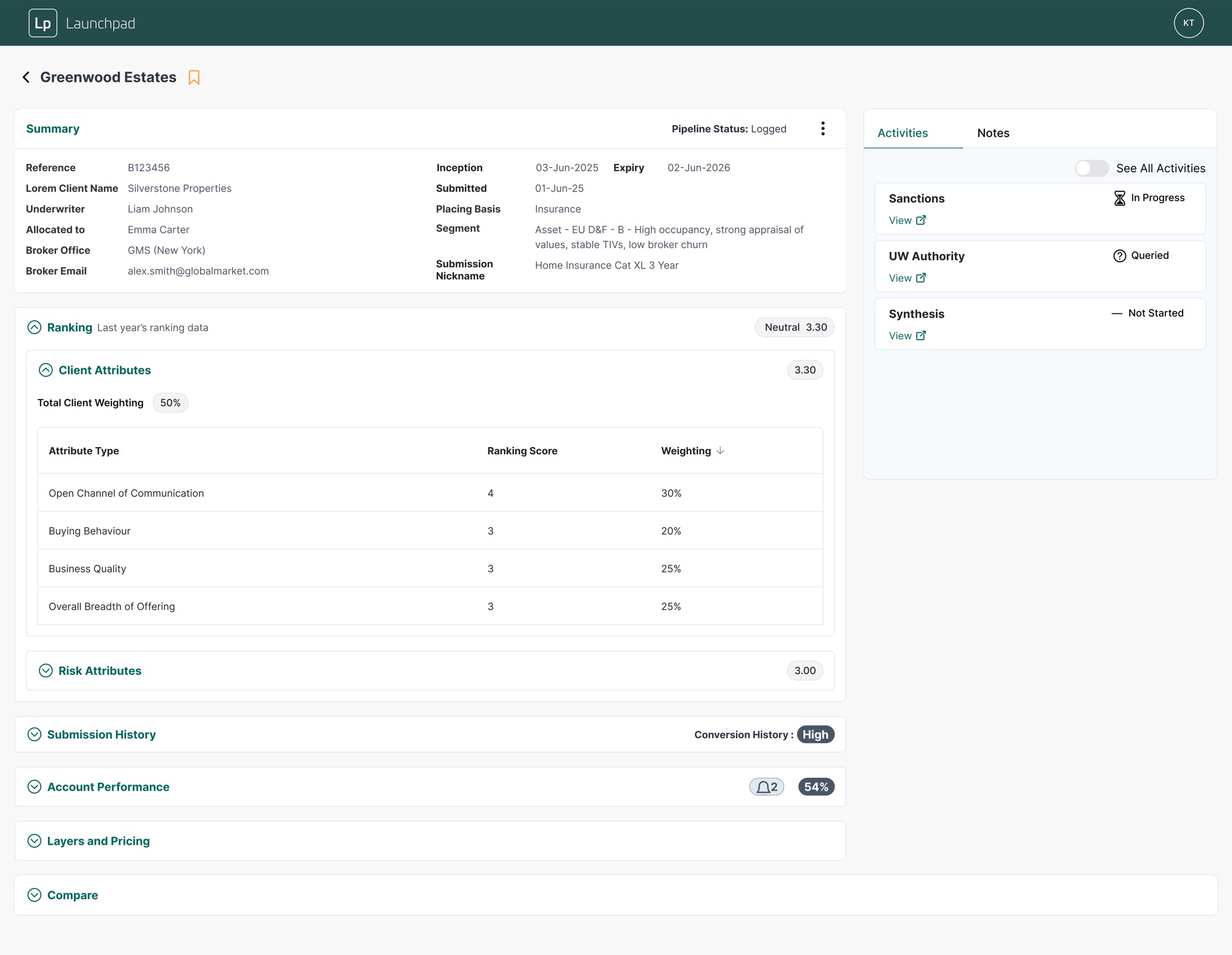Click the Launchpad title text
Screen dimensions: 1232x955
click(x=100, y=23)
